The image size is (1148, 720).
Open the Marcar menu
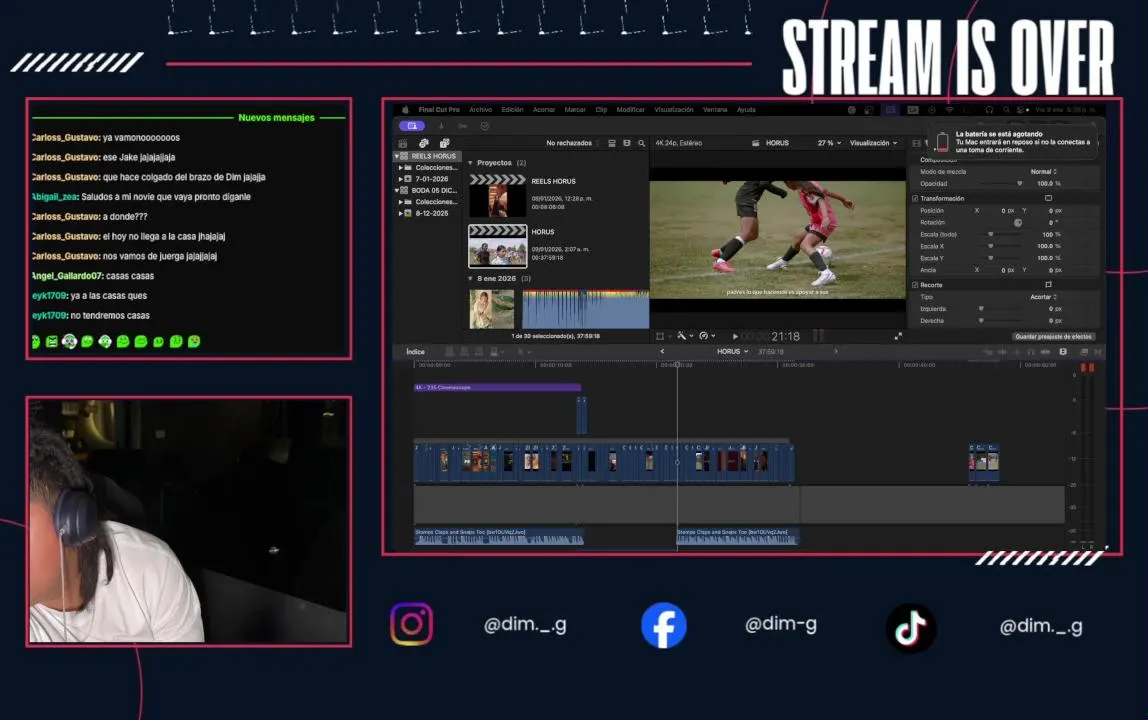(575, 110)
